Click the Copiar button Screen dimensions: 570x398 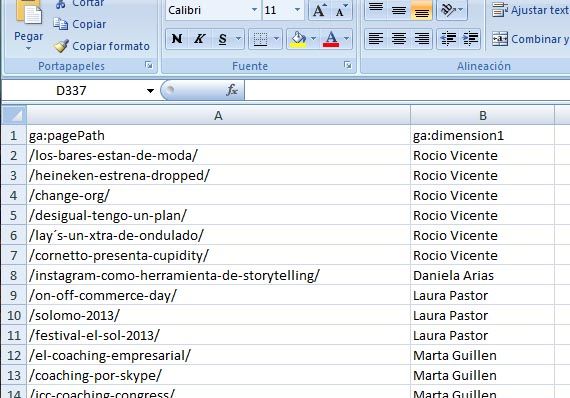(x=80, y=24)
